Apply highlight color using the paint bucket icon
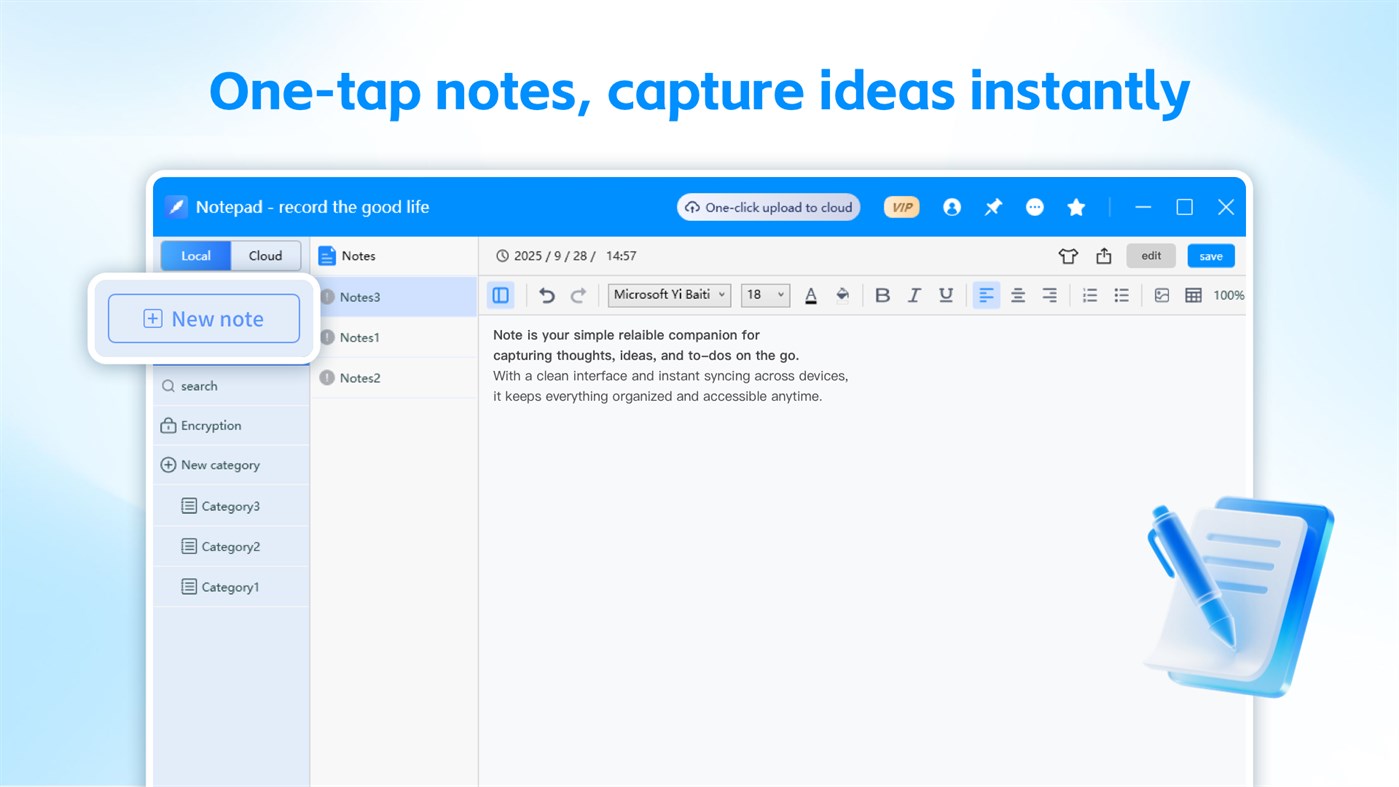 842,294
